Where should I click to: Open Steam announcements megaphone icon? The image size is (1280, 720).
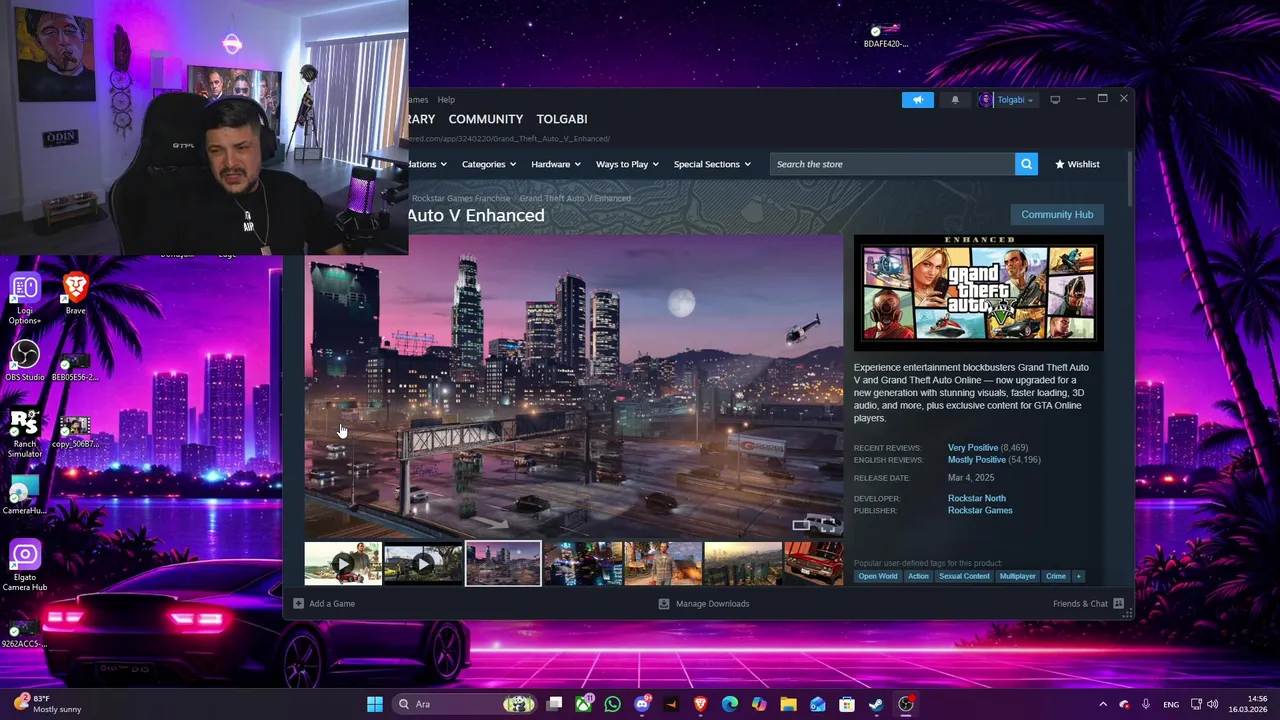pyautogui.click(x=917, y=100)
